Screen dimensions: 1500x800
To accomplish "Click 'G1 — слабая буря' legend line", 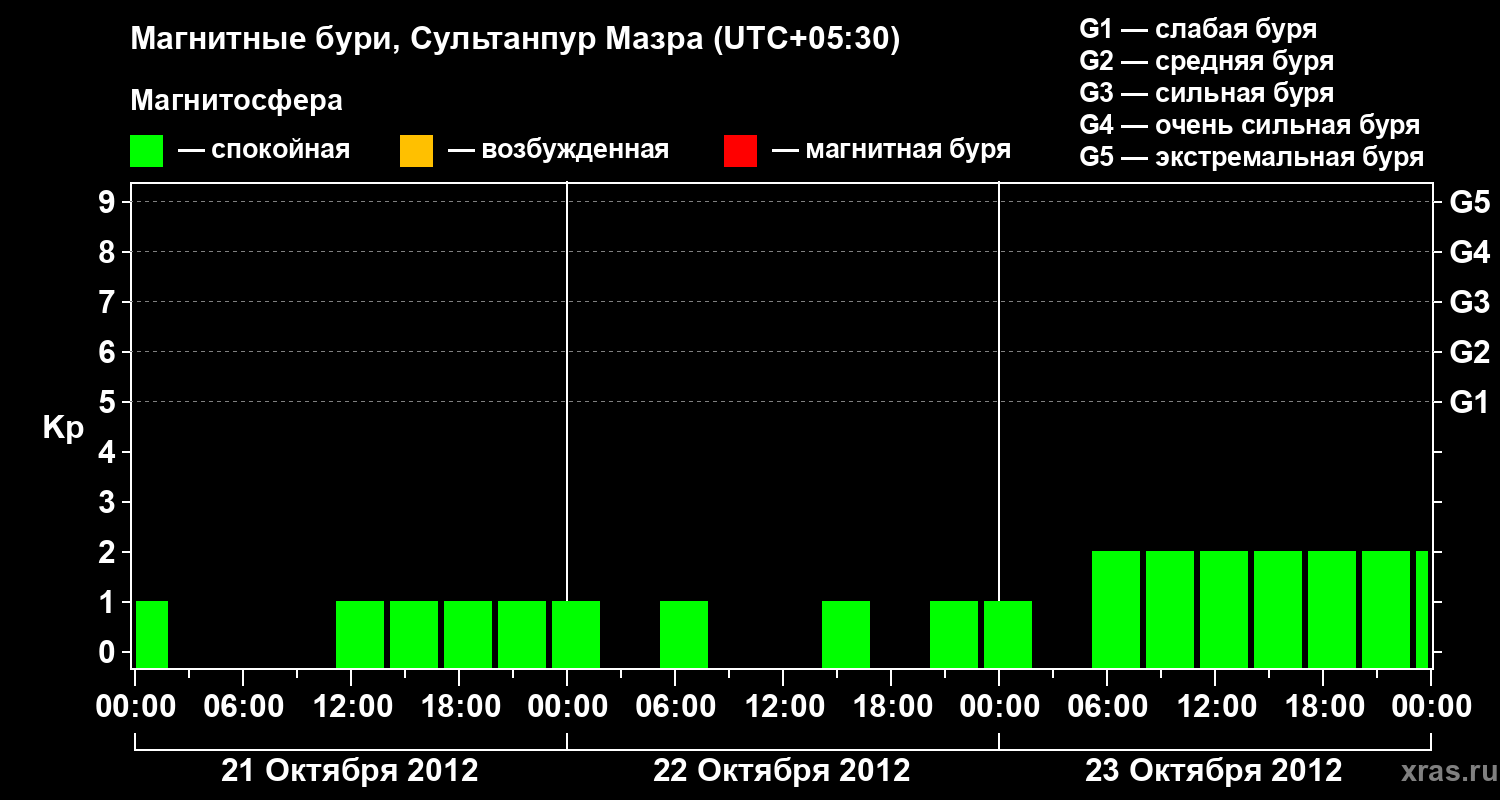I will click(1198, 29).
